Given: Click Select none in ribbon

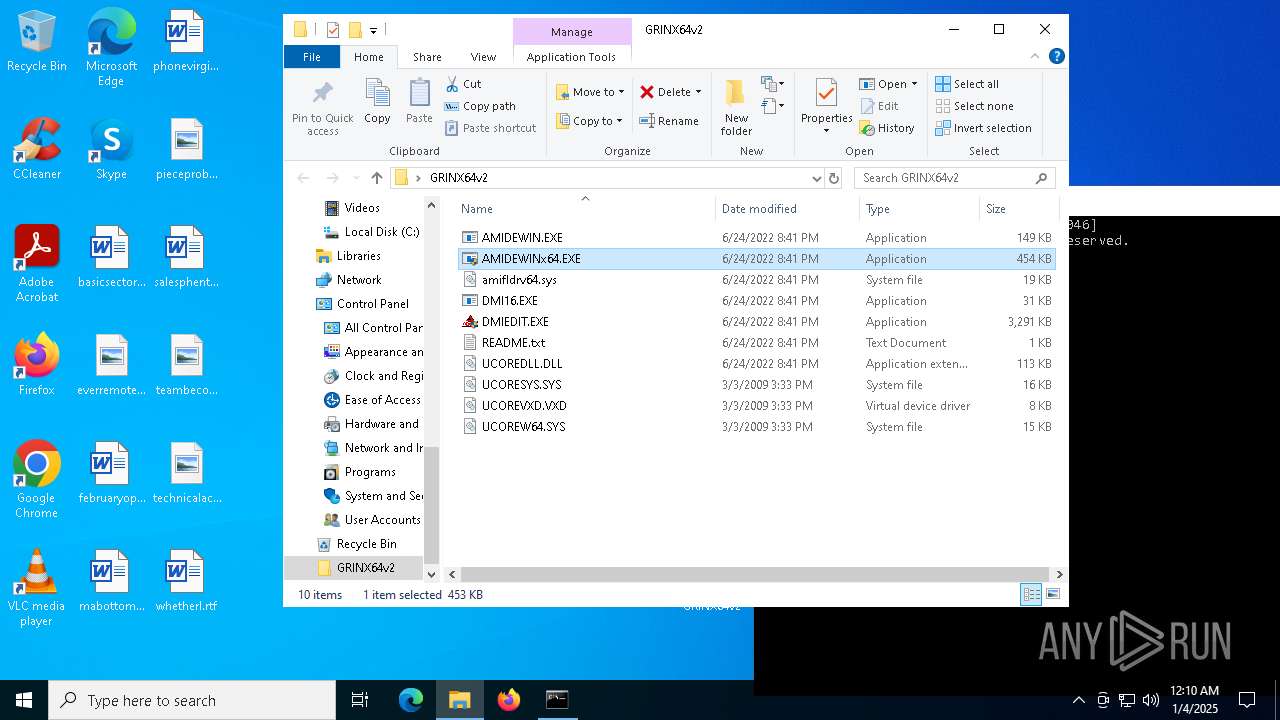Looking at the screenshot, I should point(974,106).
